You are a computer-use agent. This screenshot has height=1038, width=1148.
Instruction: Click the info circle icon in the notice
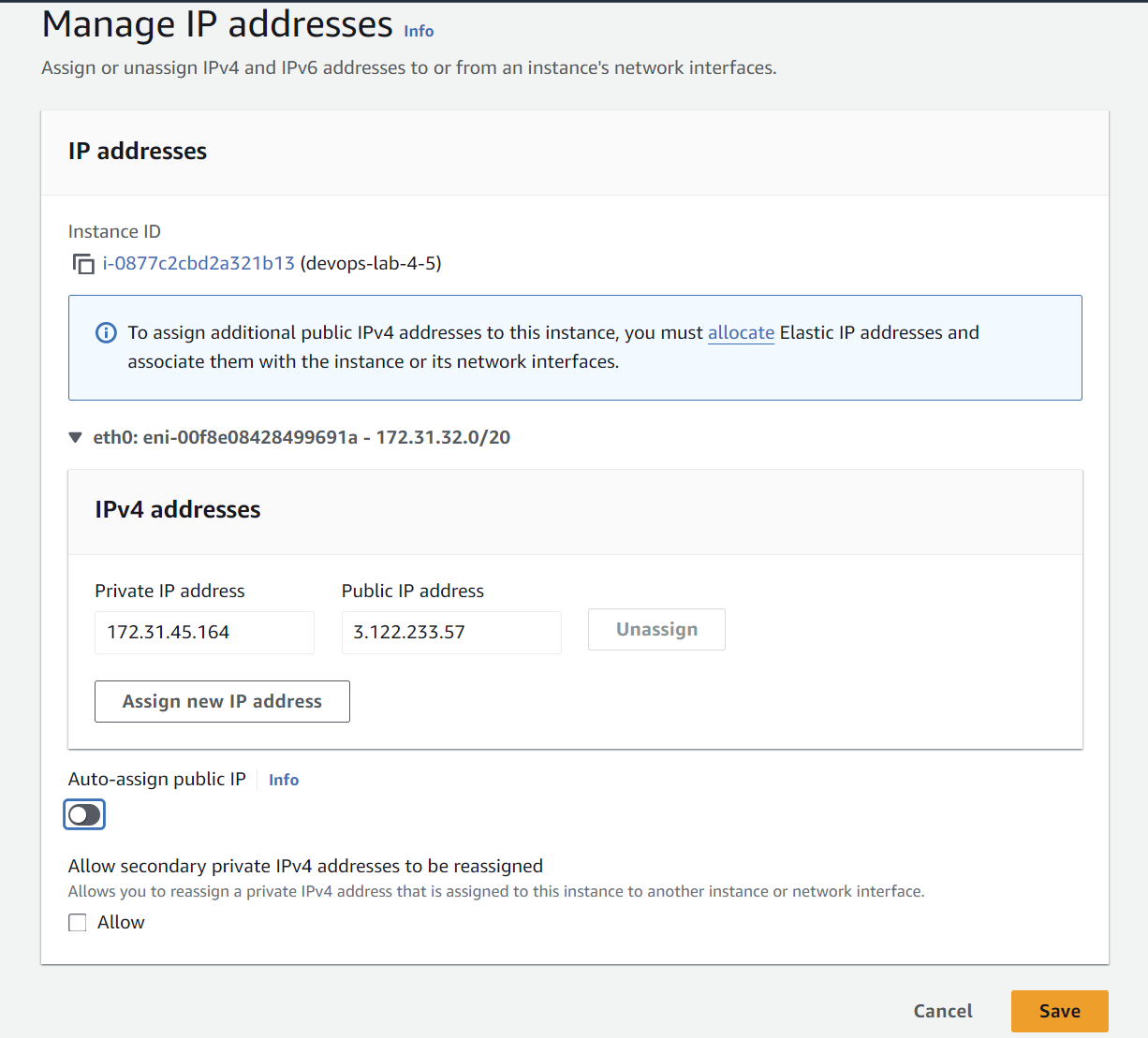pos(107,333)
